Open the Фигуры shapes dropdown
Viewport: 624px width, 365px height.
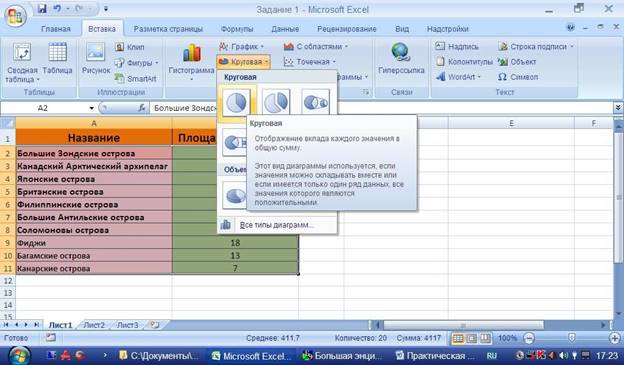(136, 62)
